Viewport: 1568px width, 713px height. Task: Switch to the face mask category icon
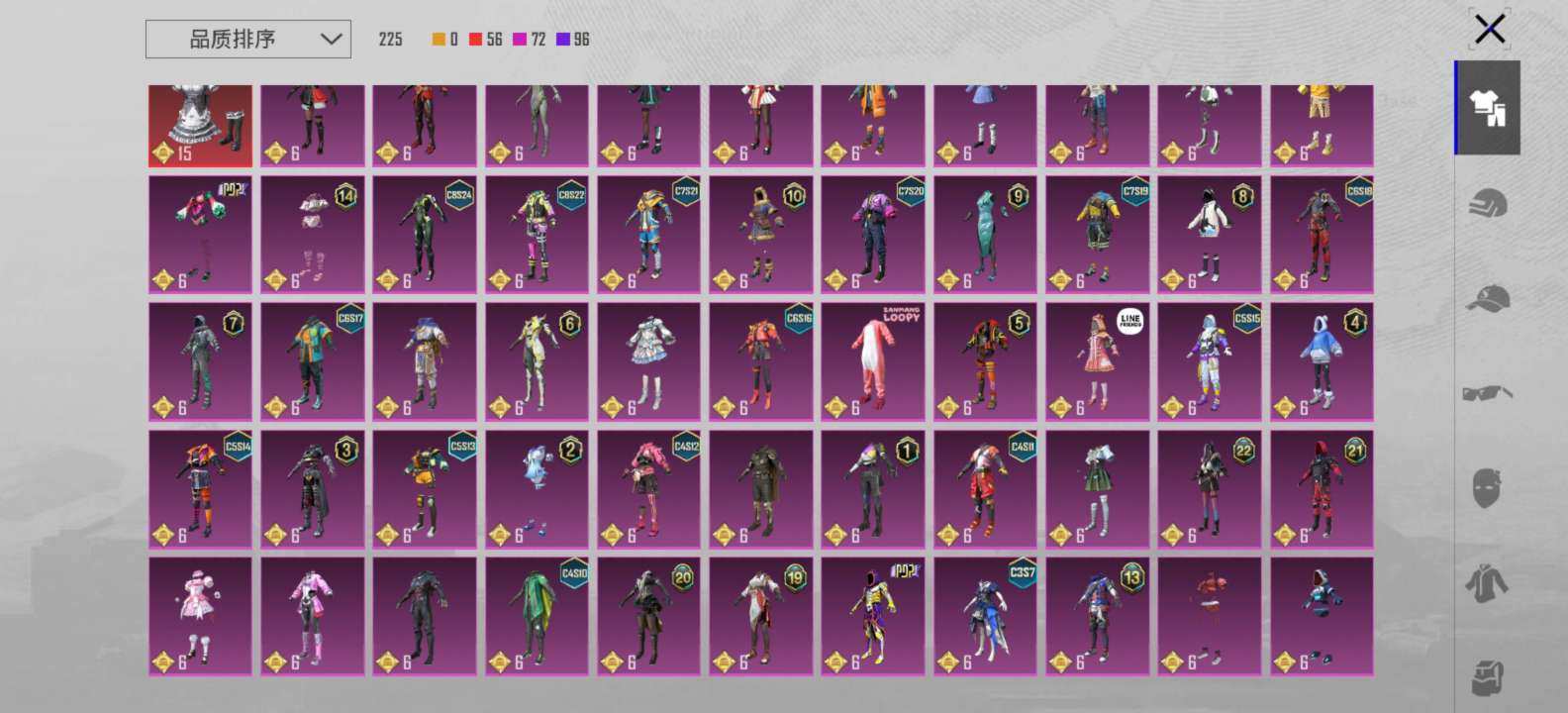[1488, 487]
